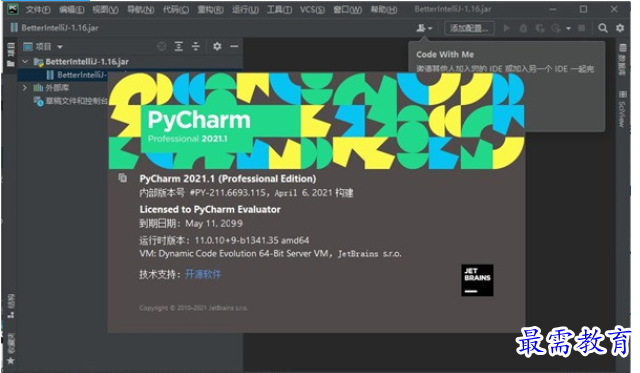Click the Stop square icon

tap(582, 28)
